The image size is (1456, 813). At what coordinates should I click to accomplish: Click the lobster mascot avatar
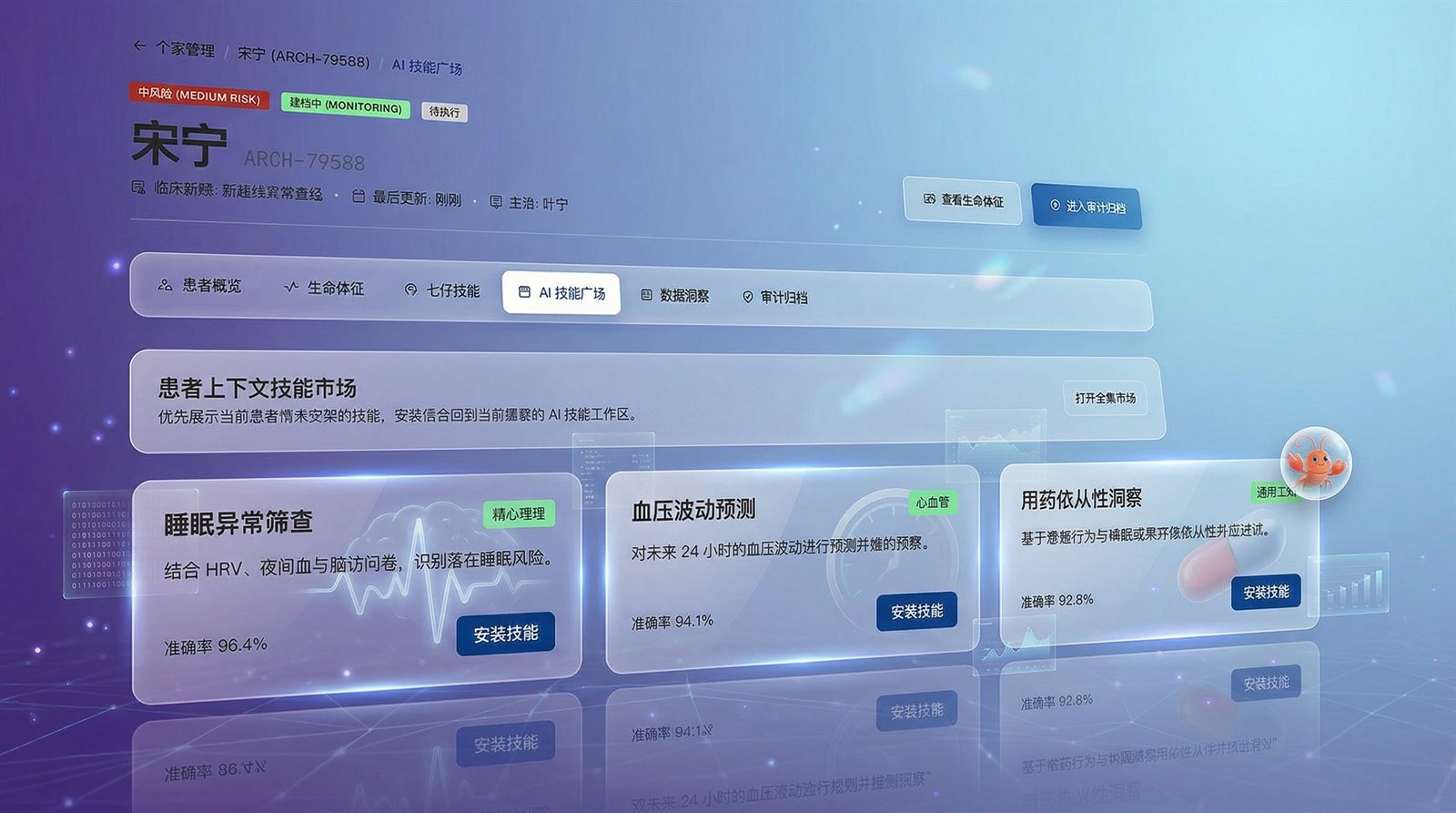1316,462
